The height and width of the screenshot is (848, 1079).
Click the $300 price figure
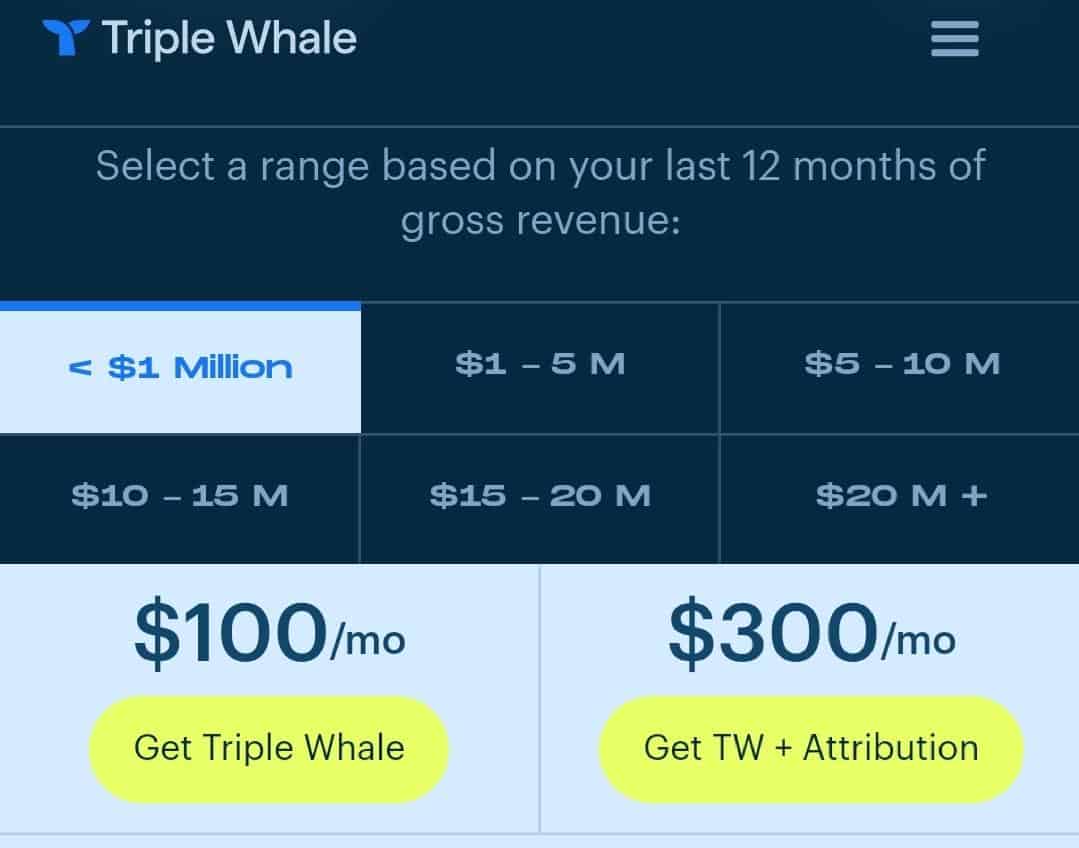772,634
